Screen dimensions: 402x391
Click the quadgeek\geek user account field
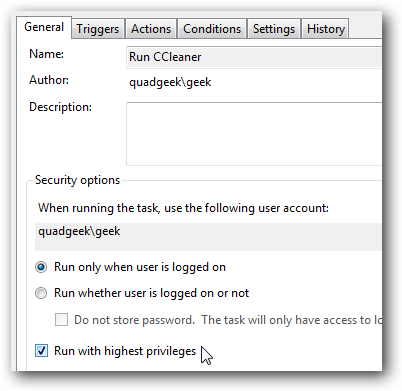tap(208, 237)
